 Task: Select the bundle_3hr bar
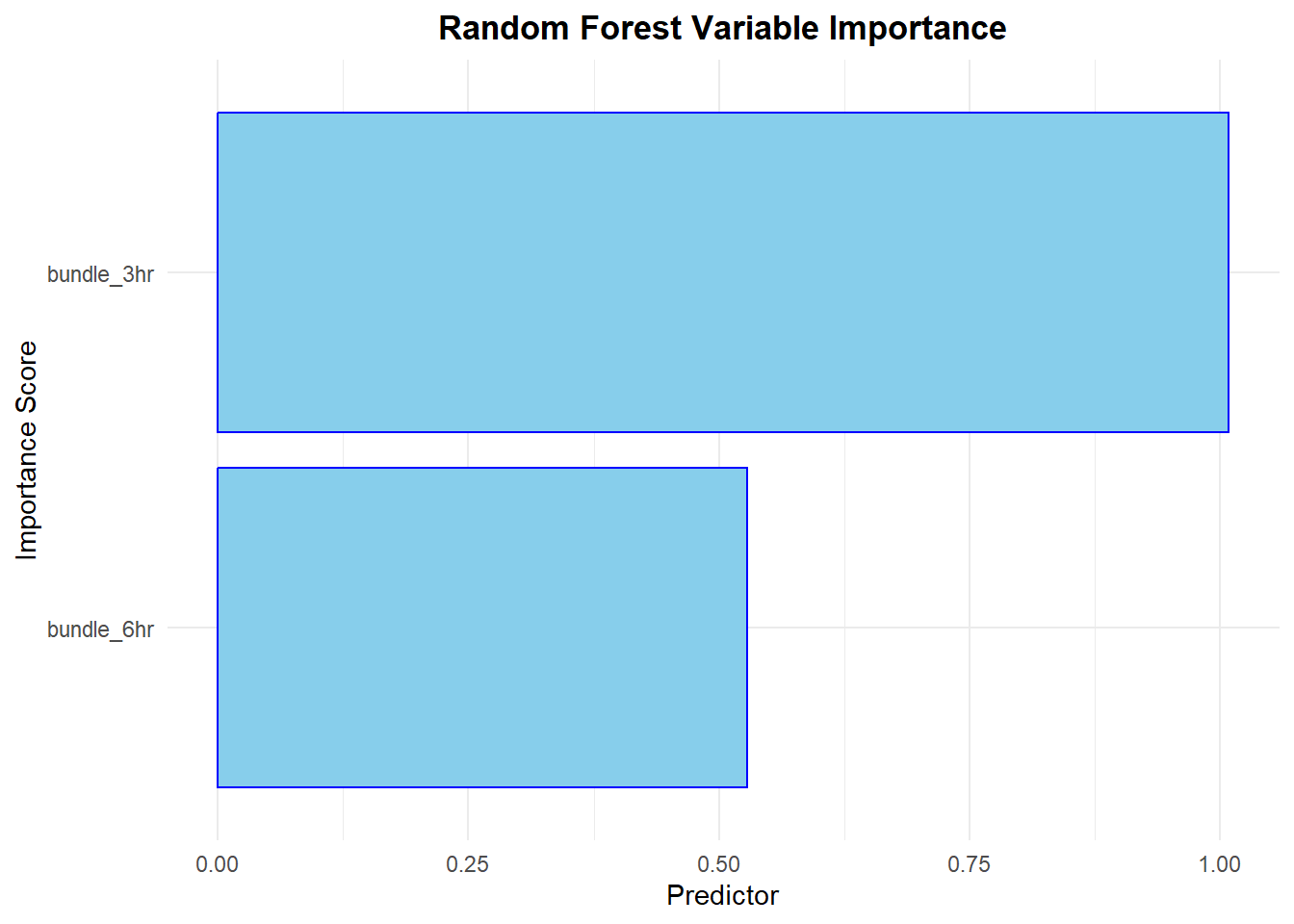click(x=722, y=272)
